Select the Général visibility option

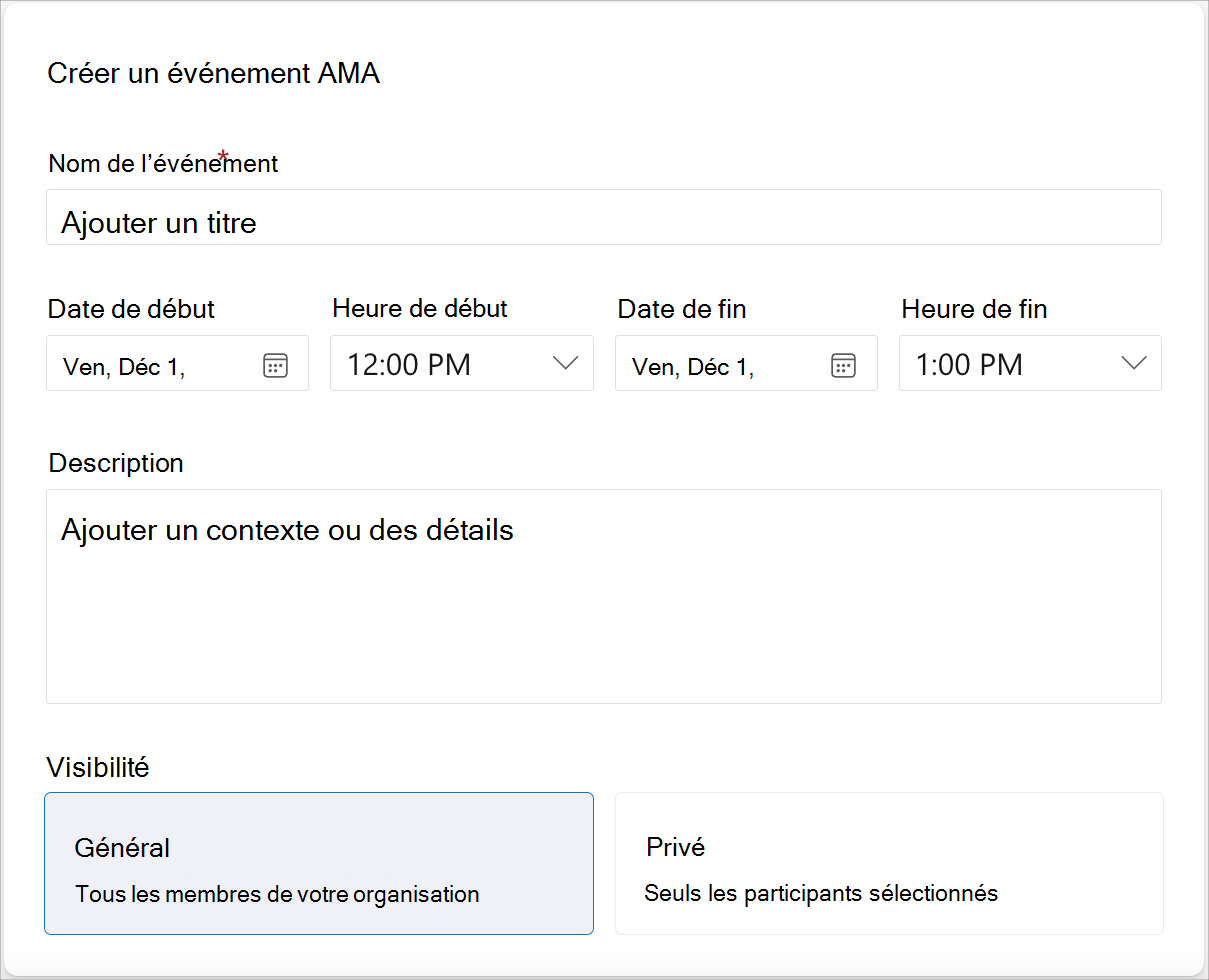pos(319,864)
